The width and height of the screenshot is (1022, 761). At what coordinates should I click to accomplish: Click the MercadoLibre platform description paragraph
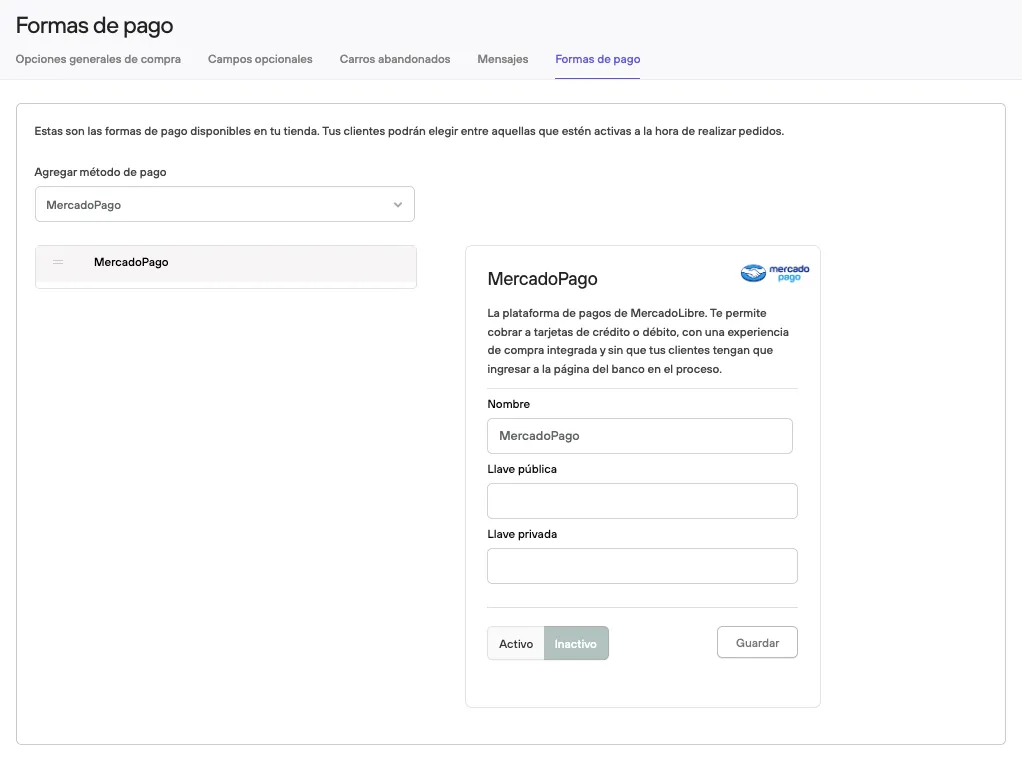(x=638, y=341)
